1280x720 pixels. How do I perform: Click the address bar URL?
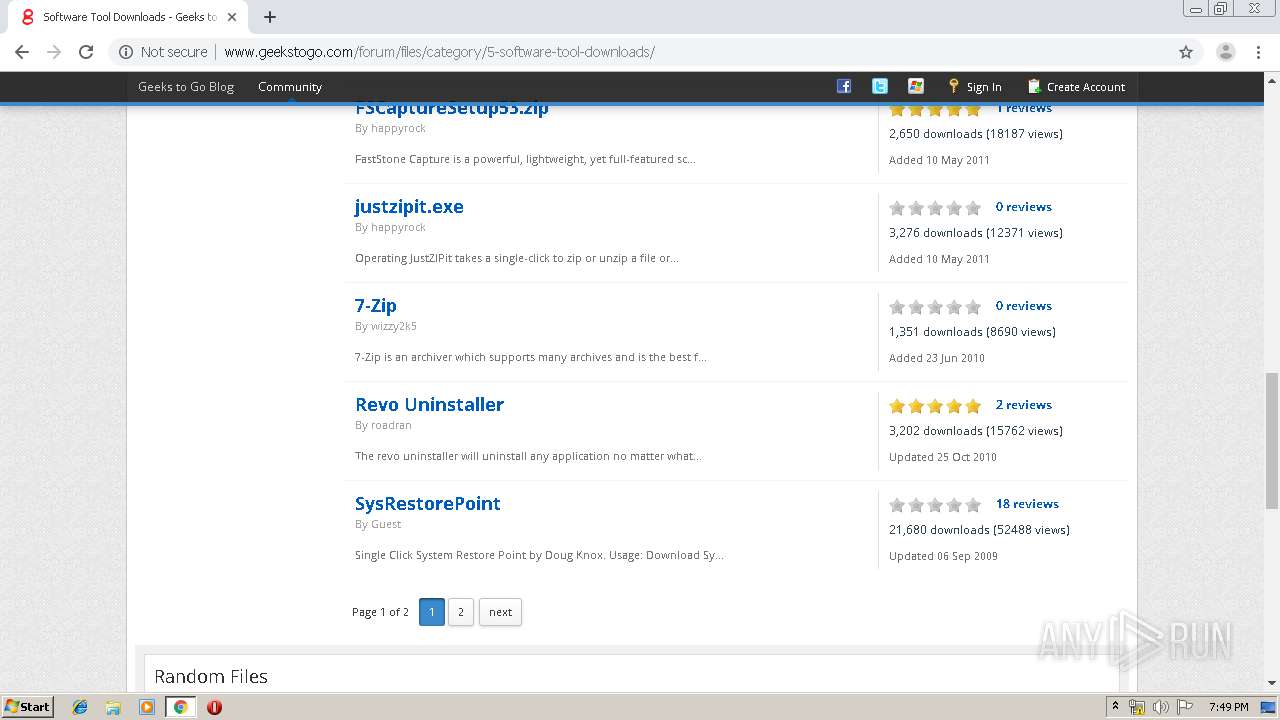coord(439,52)
